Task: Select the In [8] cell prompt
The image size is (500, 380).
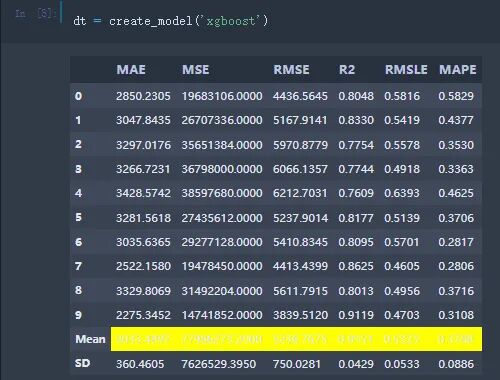Action: (x=34, y=14)
